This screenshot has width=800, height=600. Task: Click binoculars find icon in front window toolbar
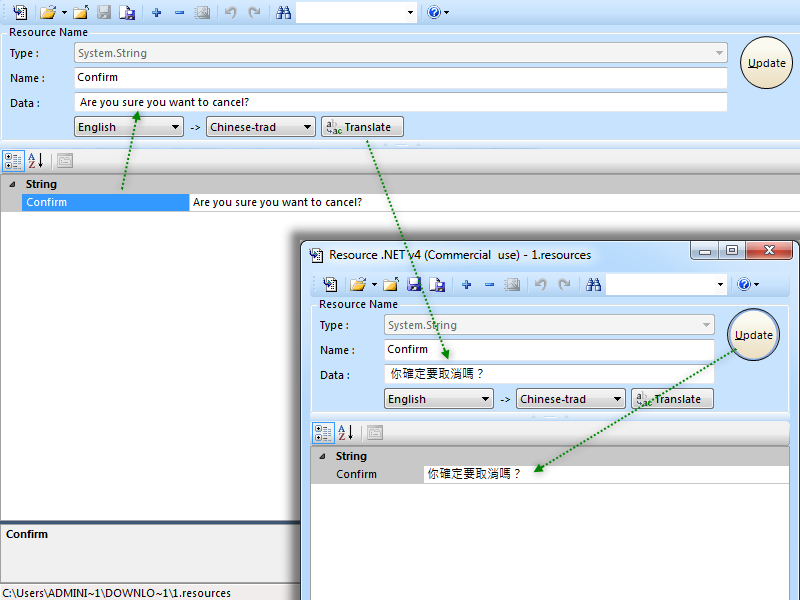(593, 284)
